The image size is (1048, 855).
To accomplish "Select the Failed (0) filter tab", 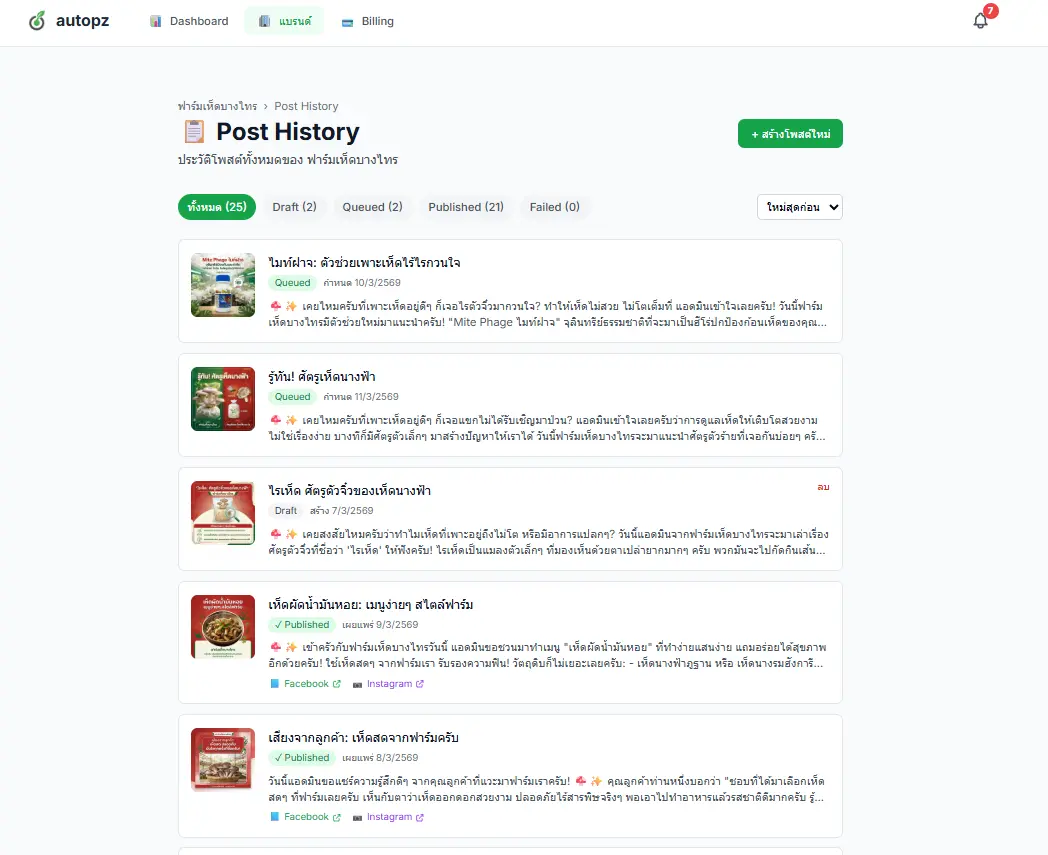I will (554, 207).
